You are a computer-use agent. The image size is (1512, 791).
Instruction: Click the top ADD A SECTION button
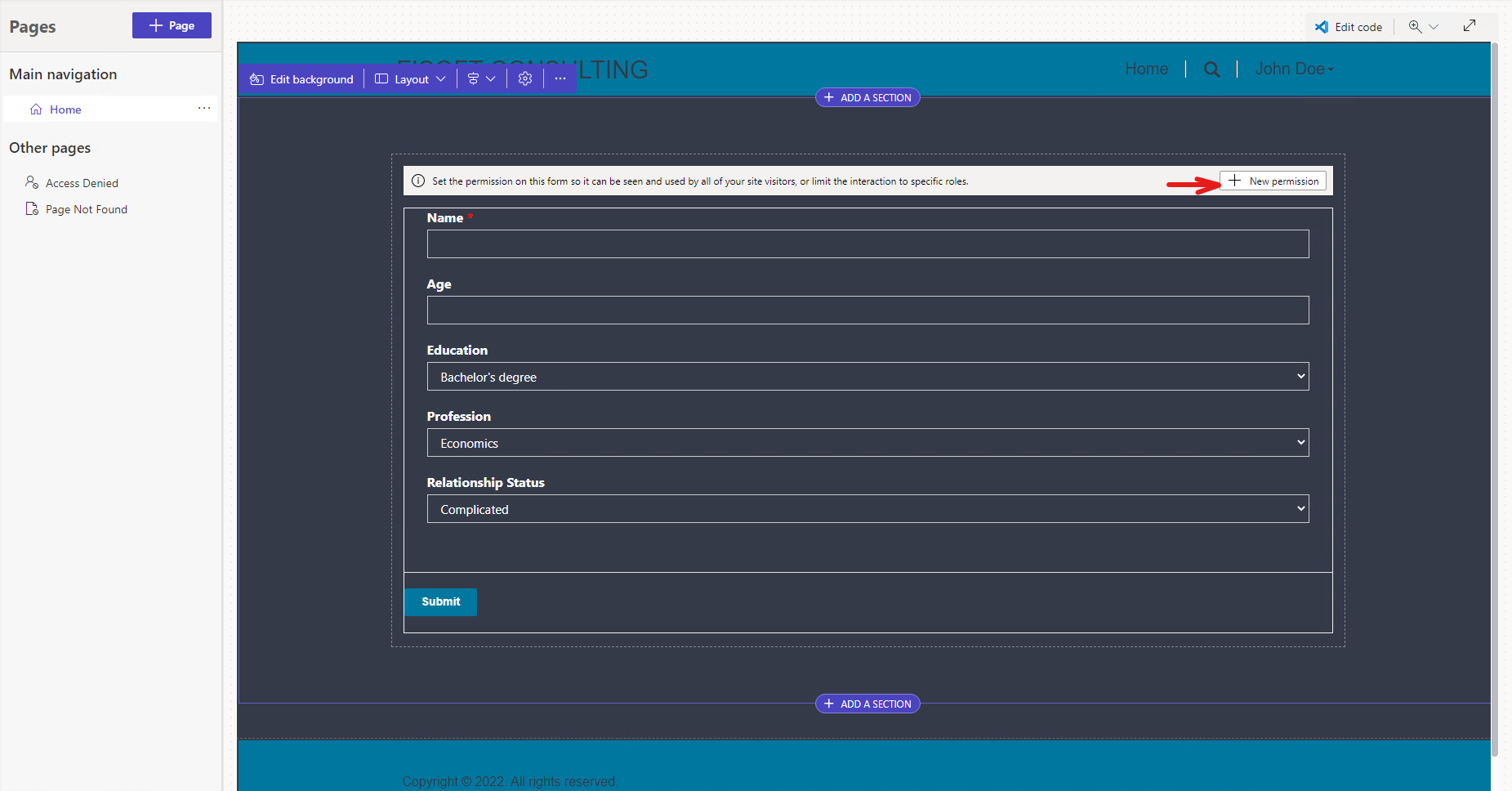coord(868,97)
